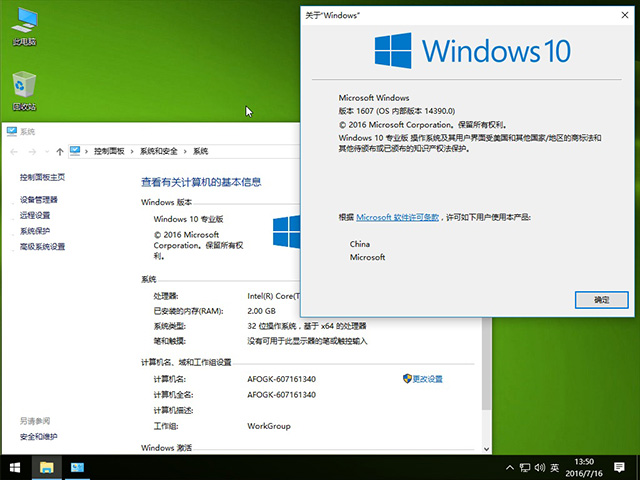Open the Microsoft 软件许可条款 link
This screenshot has height=480, width=640.
pyautogui.click(x=398, y=217)
